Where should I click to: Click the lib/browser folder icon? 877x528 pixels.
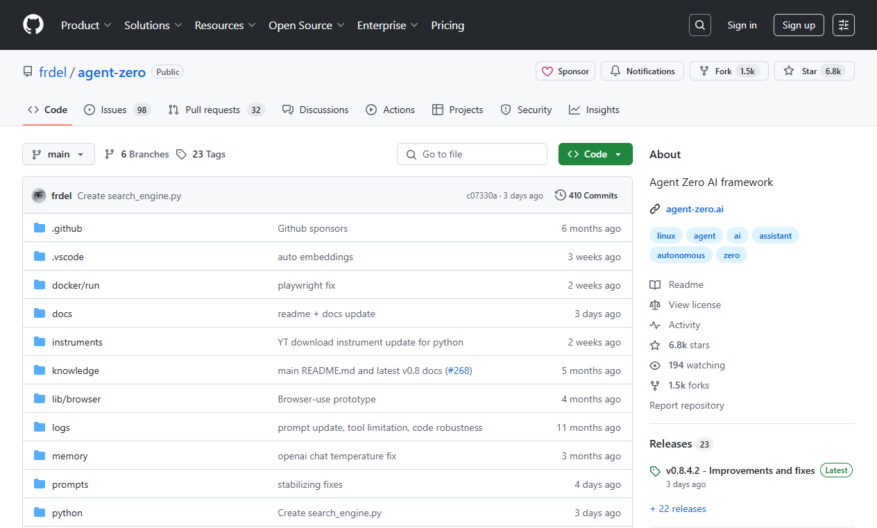point(39,399)
